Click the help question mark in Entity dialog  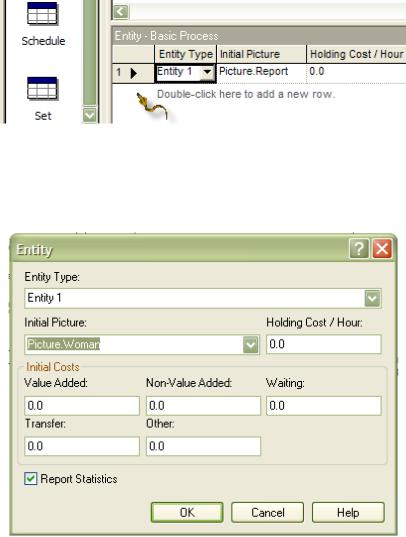click(359, 249)
